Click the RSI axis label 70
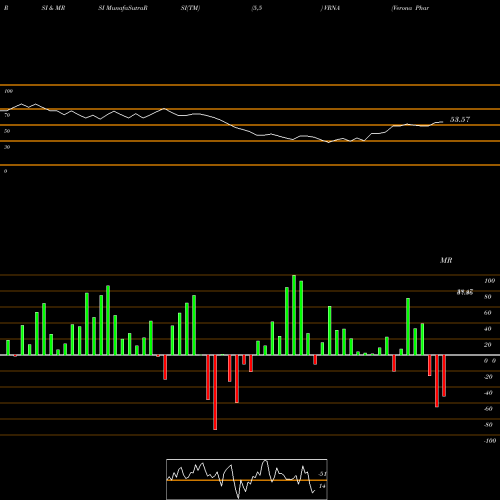The width and height of the screenshot is (500, 500). (7, 115)
